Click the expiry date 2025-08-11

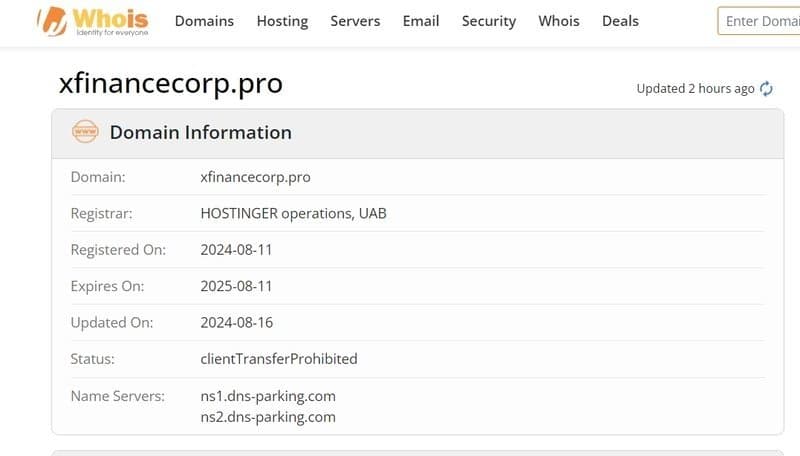coord(236,286)
